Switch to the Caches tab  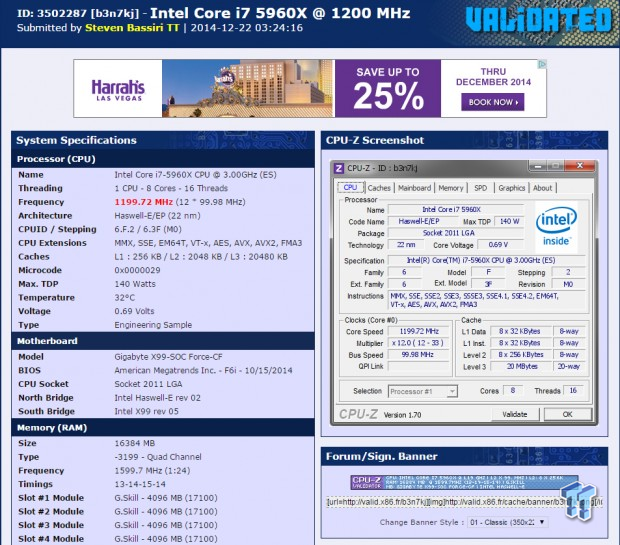point(379,188)
